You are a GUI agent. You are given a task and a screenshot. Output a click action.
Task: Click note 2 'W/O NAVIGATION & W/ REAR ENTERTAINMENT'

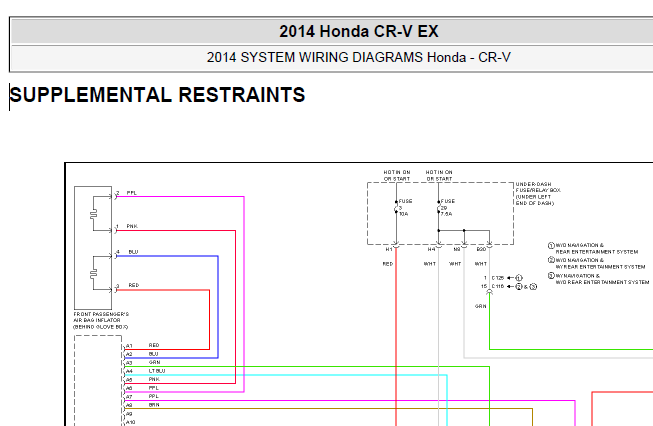coord(600,264)
